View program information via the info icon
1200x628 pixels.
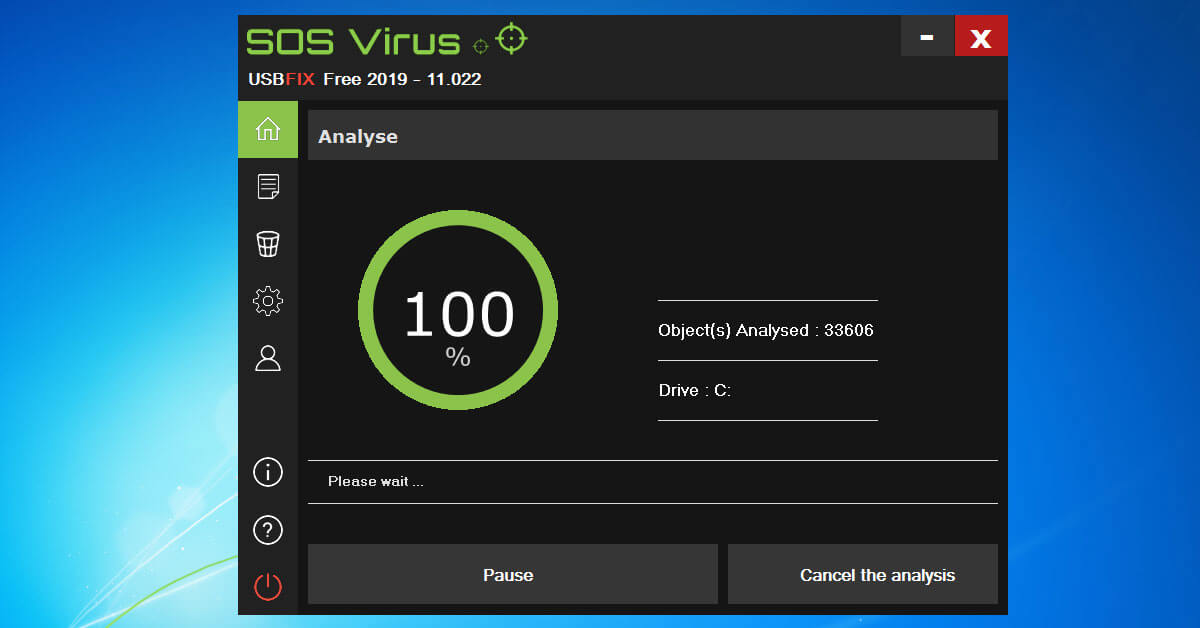tap(267, 472)
